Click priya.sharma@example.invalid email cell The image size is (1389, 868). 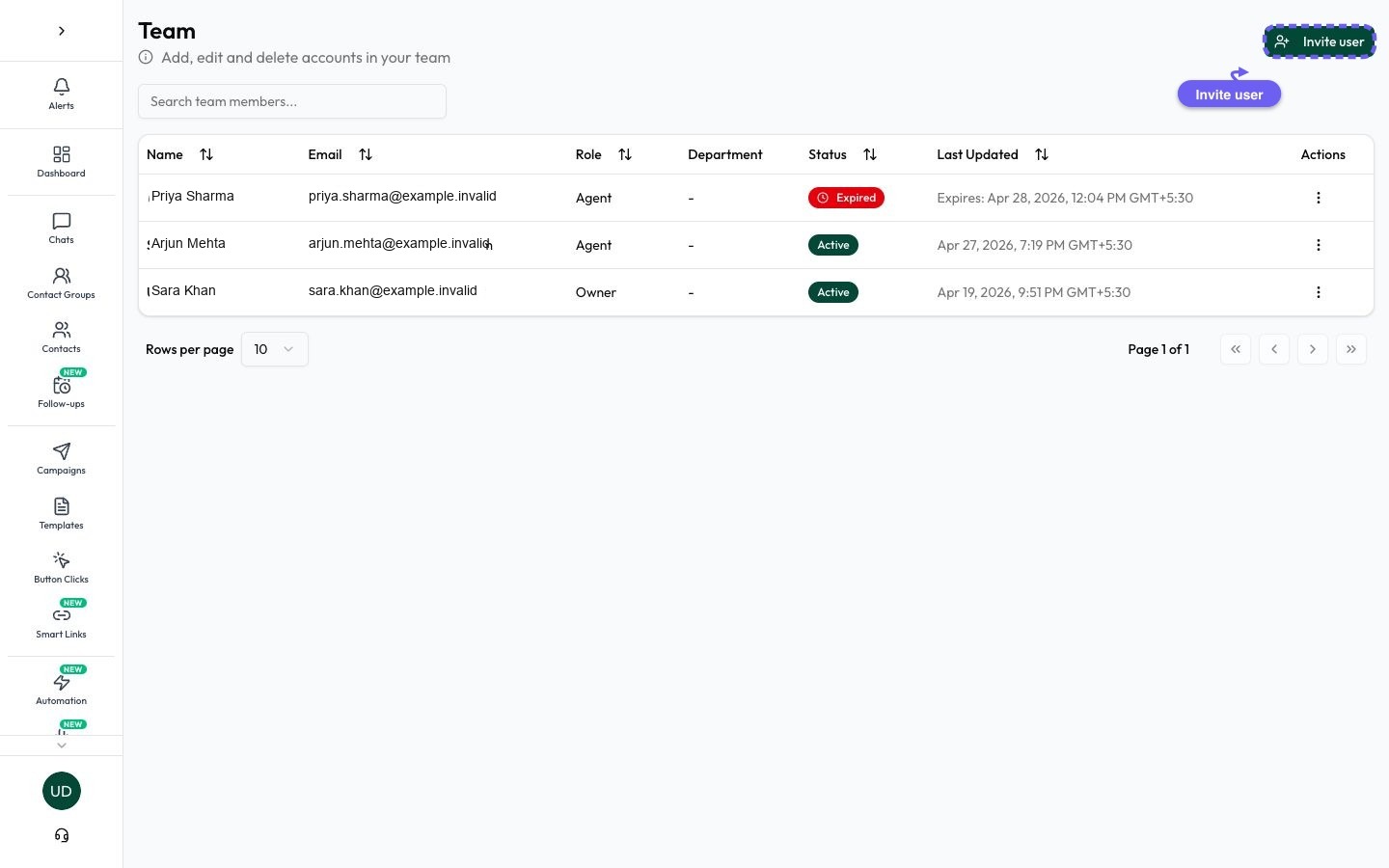pos(402,196)
